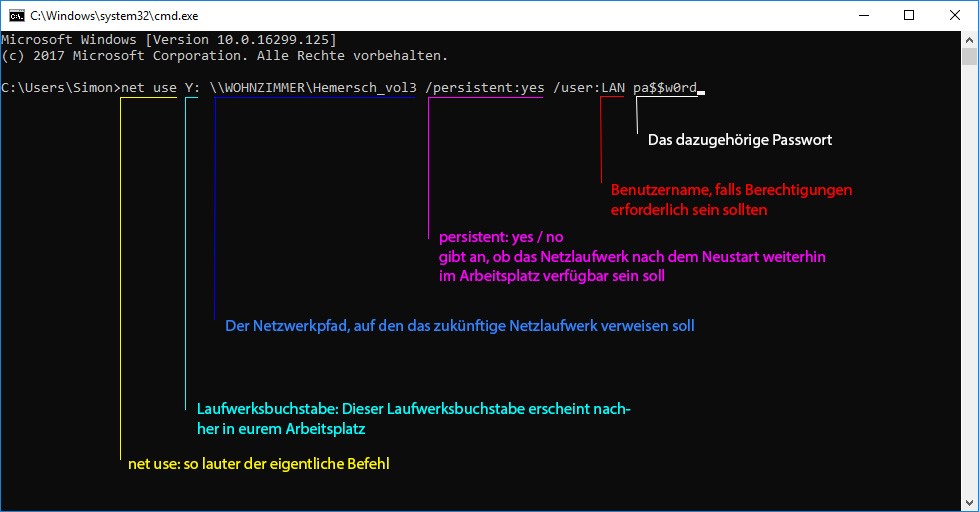Minimize the command prompt window
Image resolution: width=979 pixels, height=512 pixels.
coord(862,15)
